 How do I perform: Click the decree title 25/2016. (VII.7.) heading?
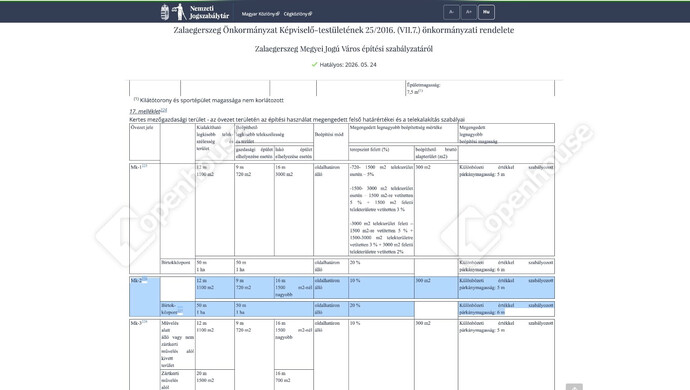344,30
